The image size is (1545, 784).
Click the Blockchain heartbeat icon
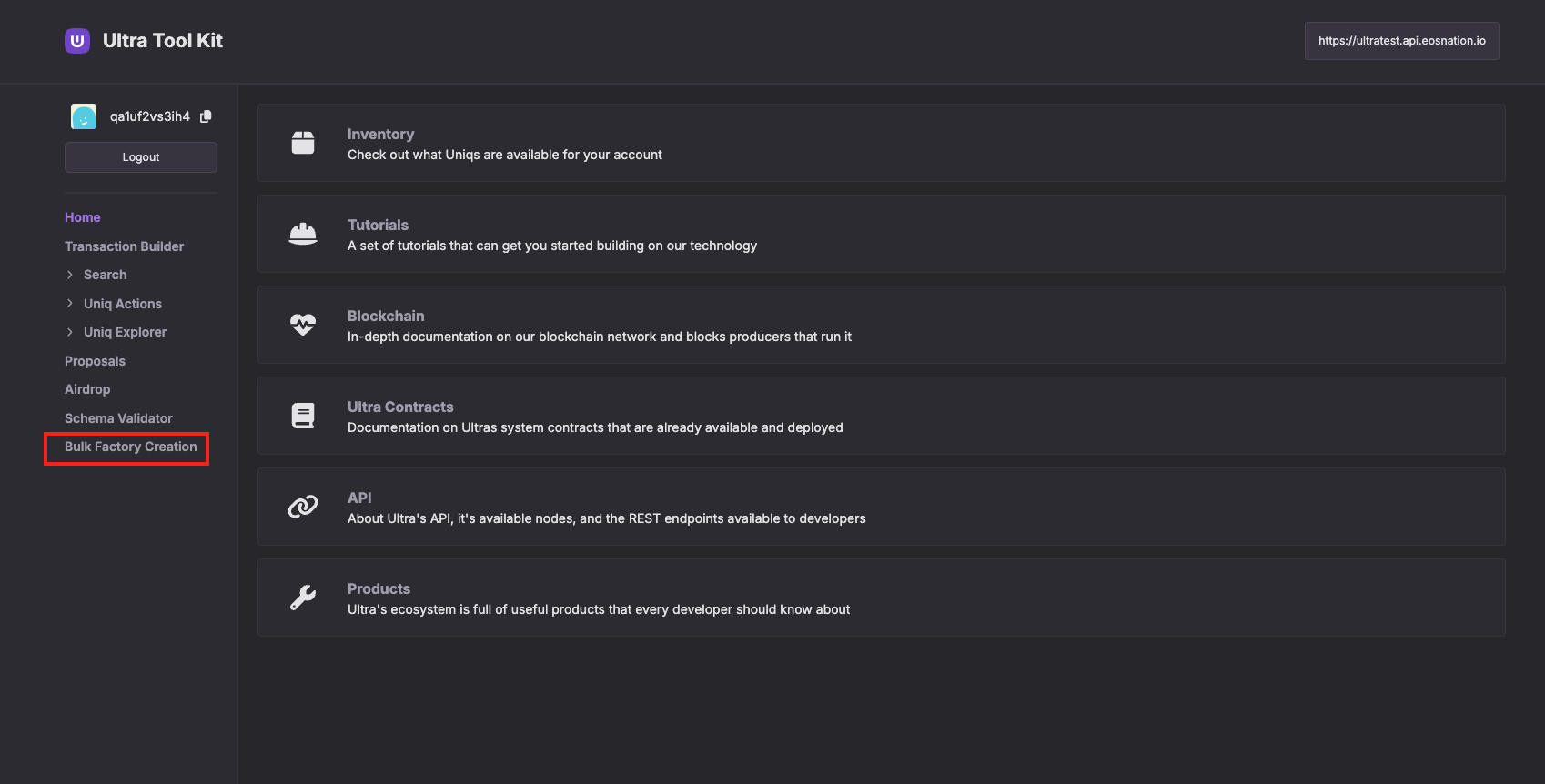tap(303, 325)
